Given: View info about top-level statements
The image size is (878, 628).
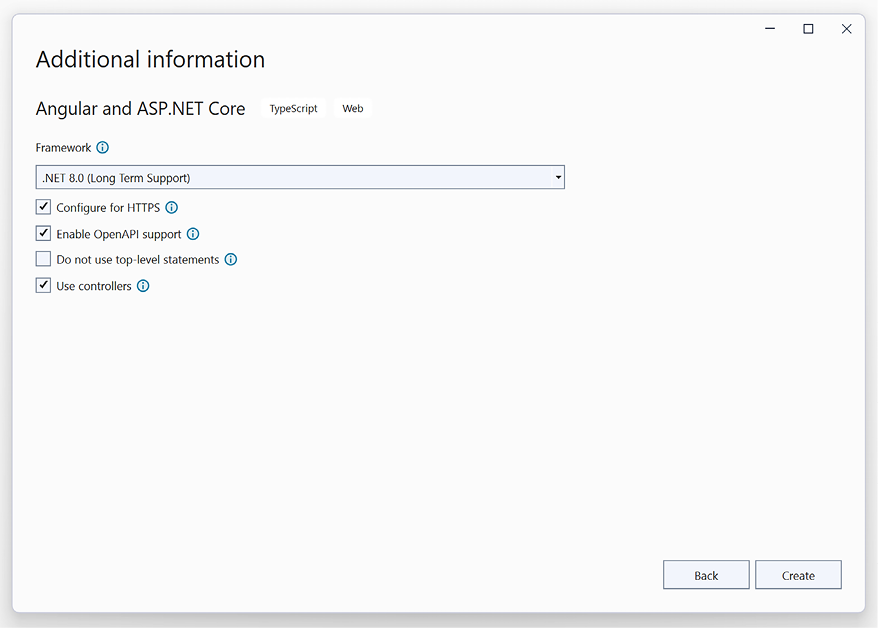Looking at the screenshot, I should (x=231, y=260).
